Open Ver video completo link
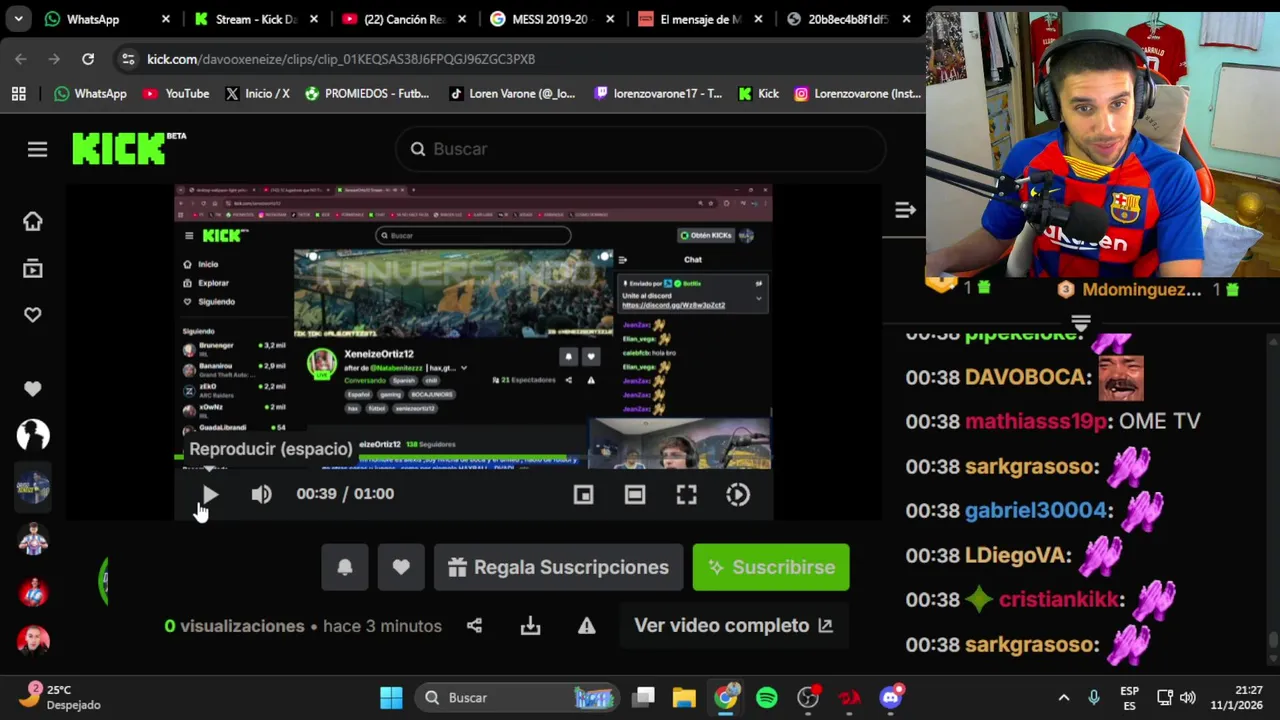The height and width of the screenshot is (720, 1280). click(733, 626)
